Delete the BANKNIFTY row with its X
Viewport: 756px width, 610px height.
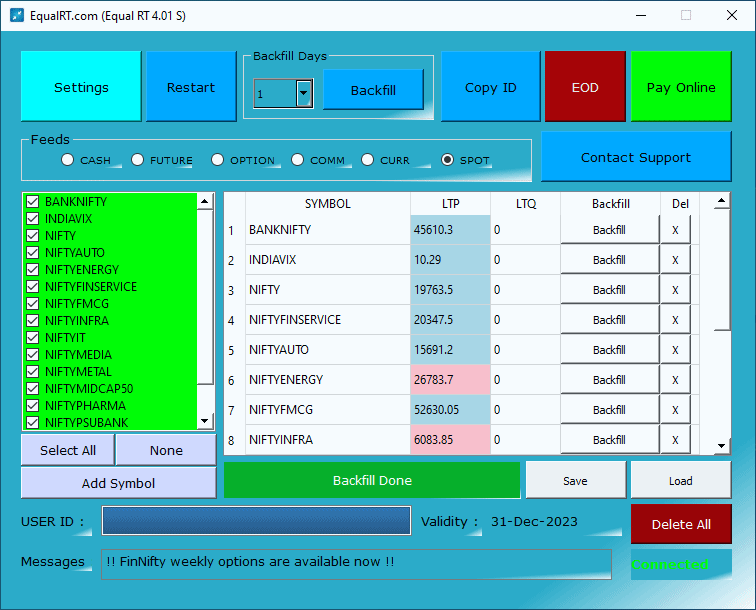pyautogui.click(x=675, y=230)
